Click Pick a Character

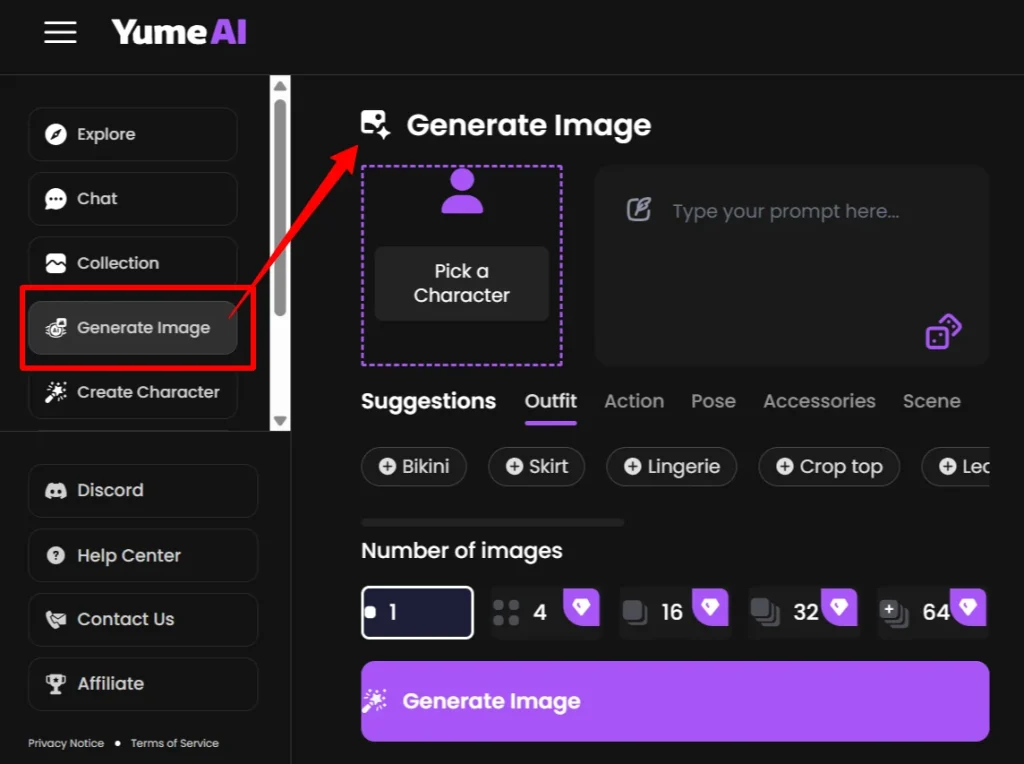click(x=461, y=283)
